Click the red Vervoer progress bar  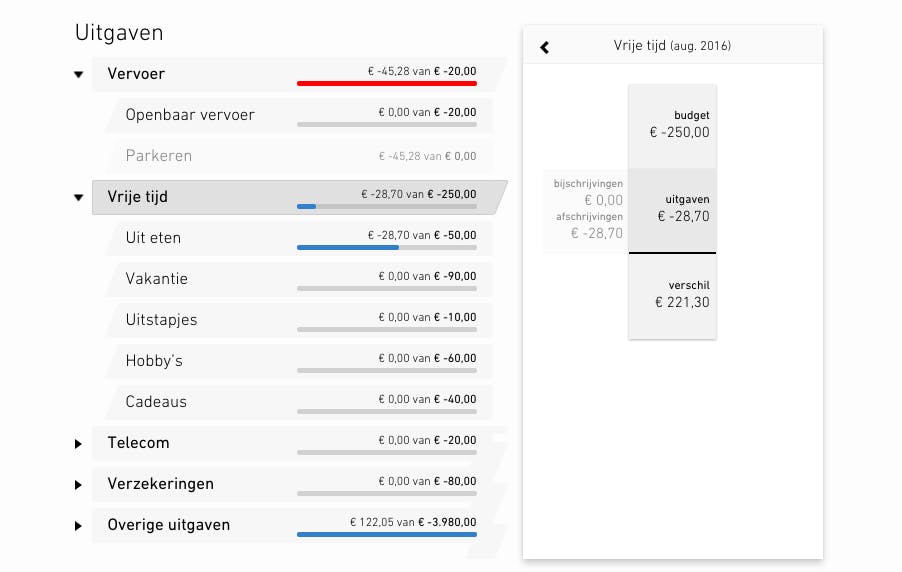point(386,84)
